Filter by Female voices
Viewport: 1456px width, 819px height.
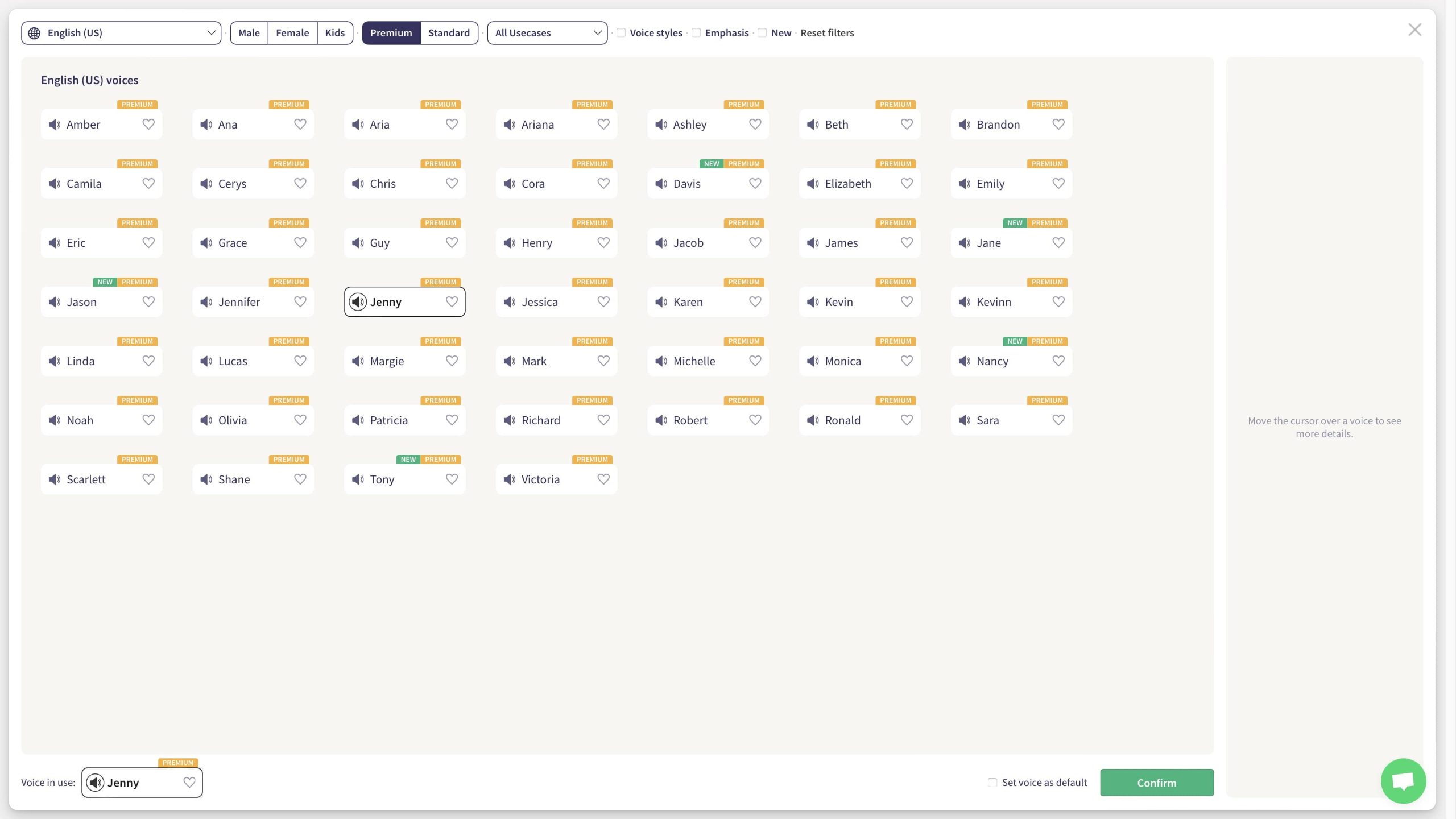(292, 33)
